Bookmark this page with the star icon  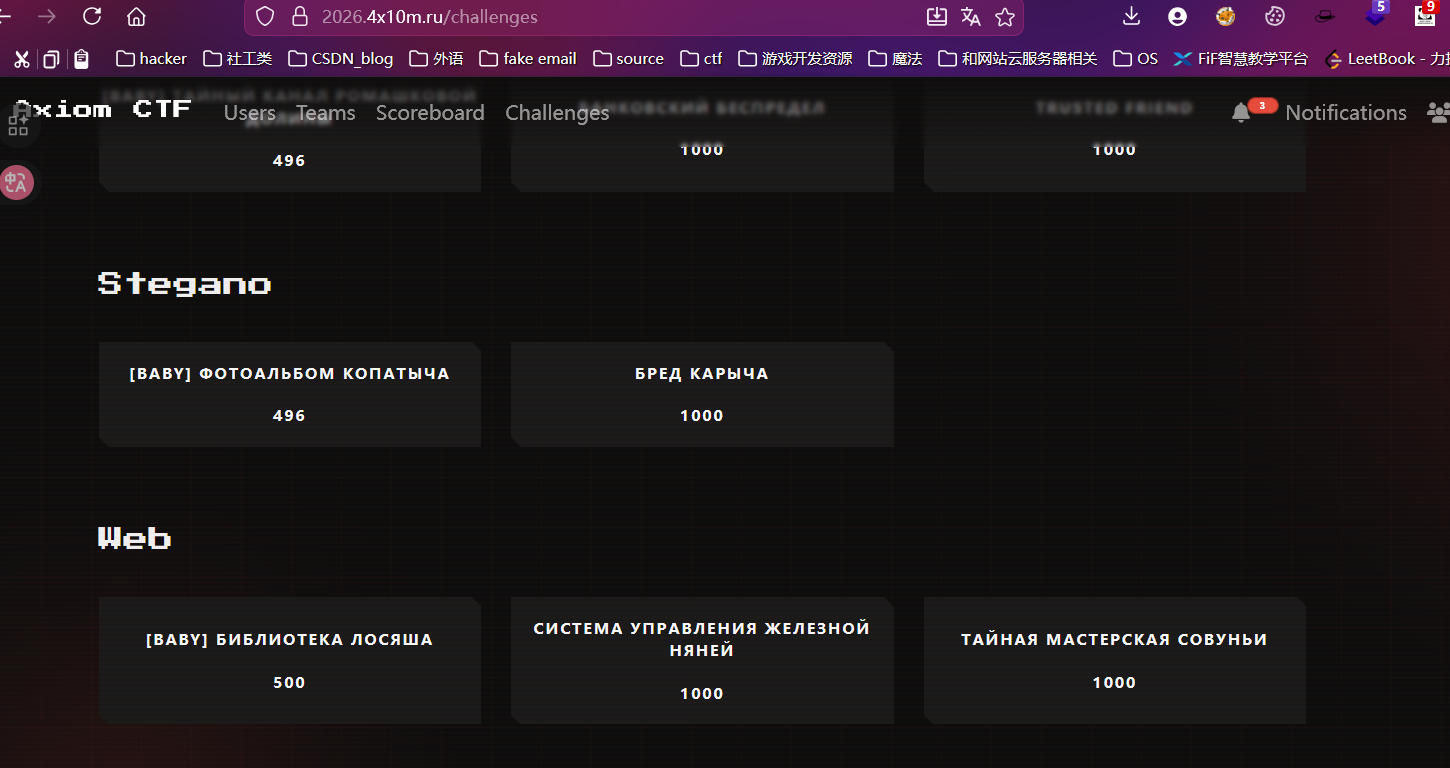(1005, 16)
